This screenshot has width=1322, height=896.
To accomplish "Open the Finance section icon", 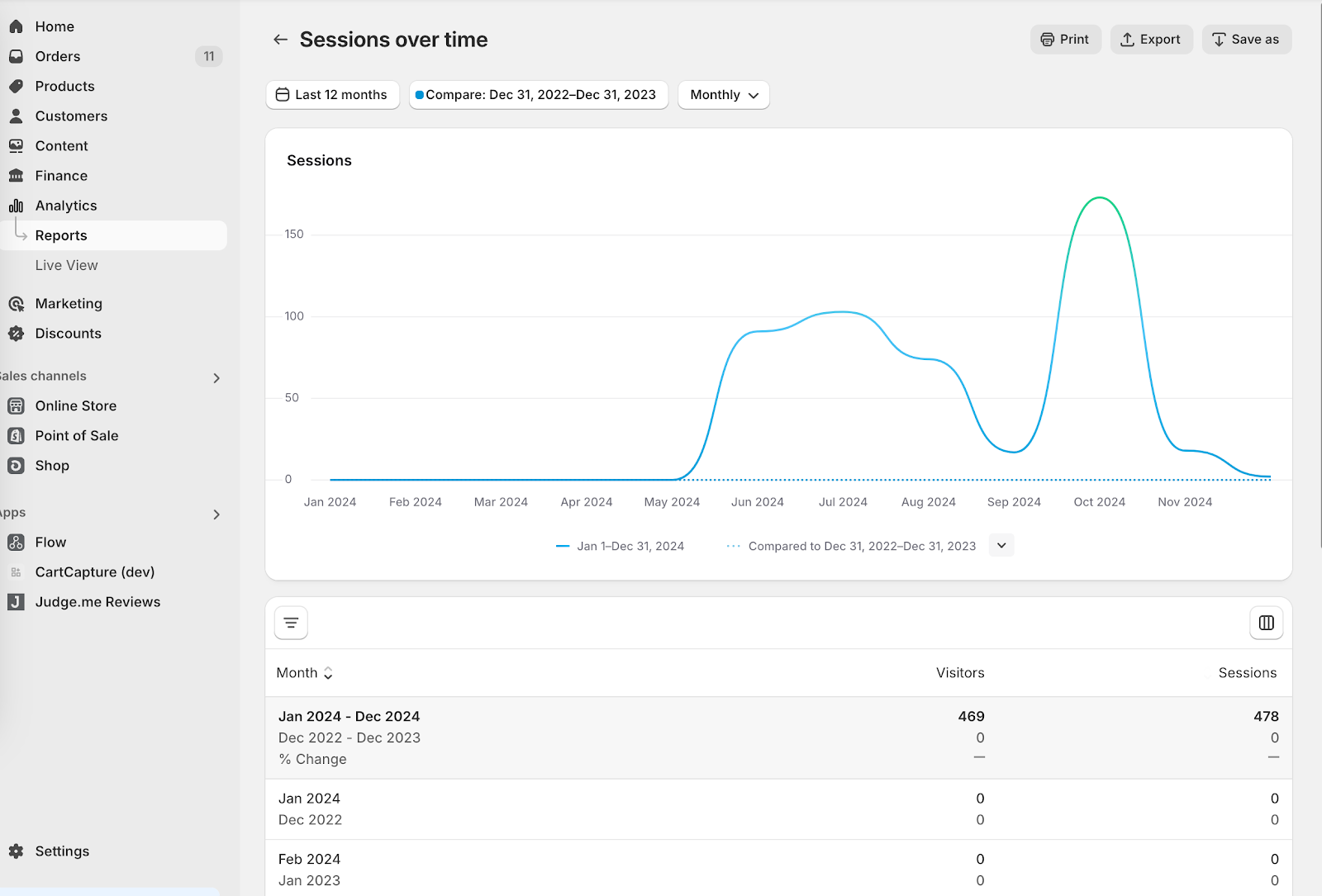I will [x=17, y=175].
